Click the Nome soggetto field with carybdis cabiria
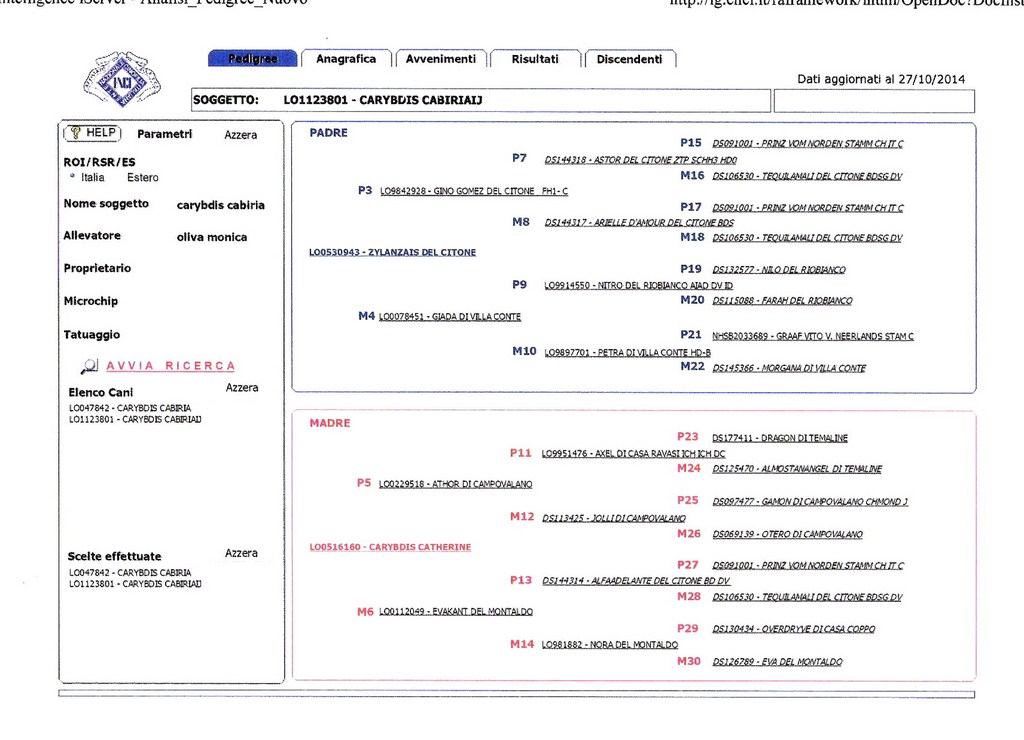This screenshot has height=740, width=1024. click(221, 205)
